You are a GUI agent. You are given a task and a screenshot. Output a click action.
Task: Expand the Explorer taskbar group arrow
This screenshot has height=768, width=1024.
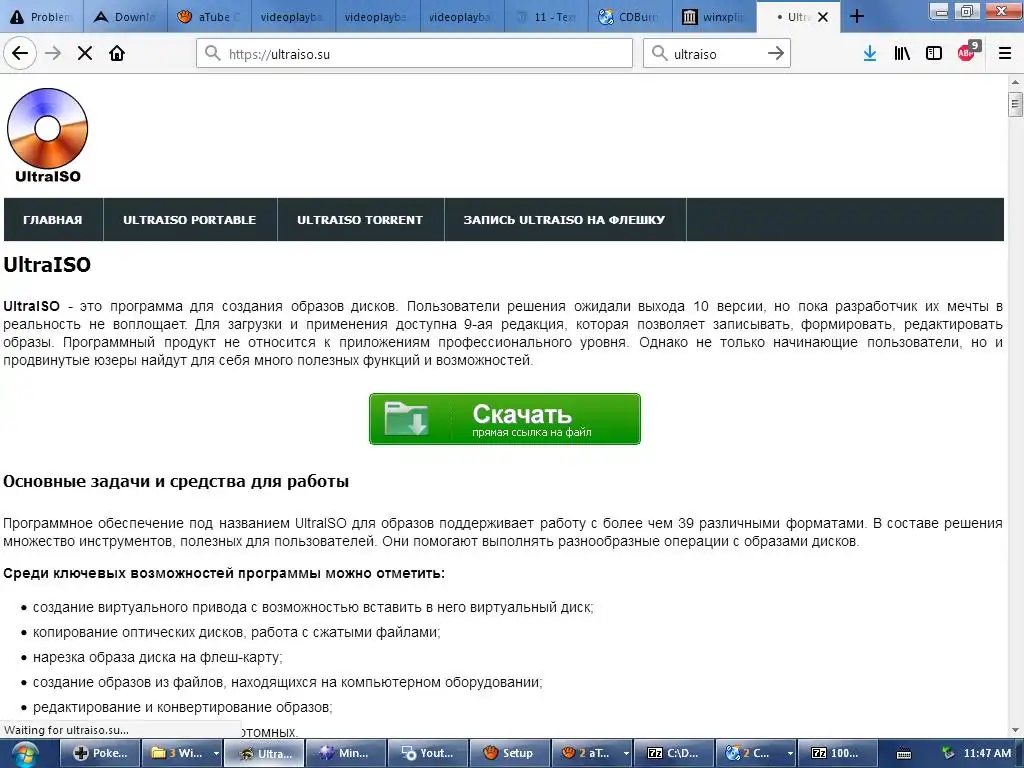216,754
